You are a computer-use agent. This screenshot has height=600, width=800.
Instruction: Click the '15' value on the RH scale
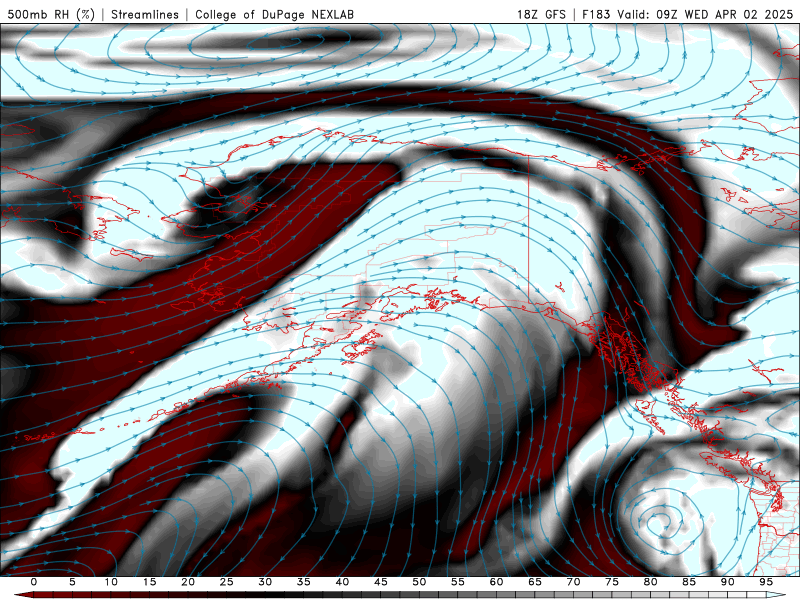(149, 582)
